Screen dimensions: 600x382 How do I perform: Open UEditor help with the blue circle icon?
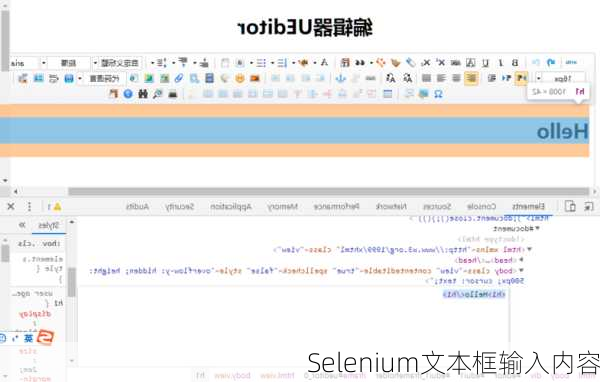(128, 94)
